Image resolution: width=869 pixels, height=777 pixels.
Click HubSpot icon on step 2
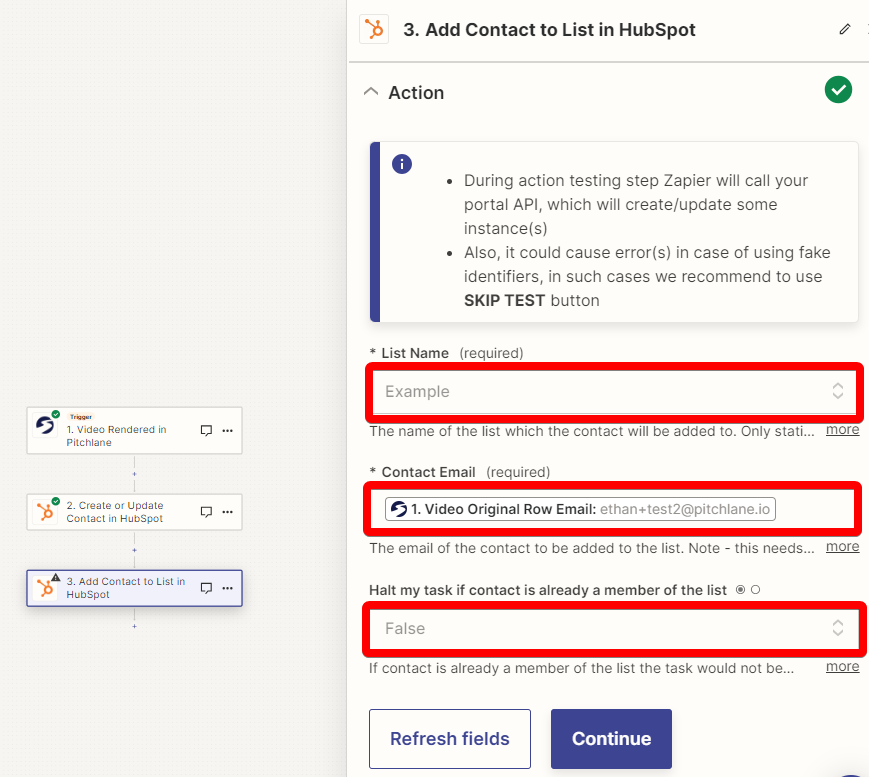[x=45, y=512]
